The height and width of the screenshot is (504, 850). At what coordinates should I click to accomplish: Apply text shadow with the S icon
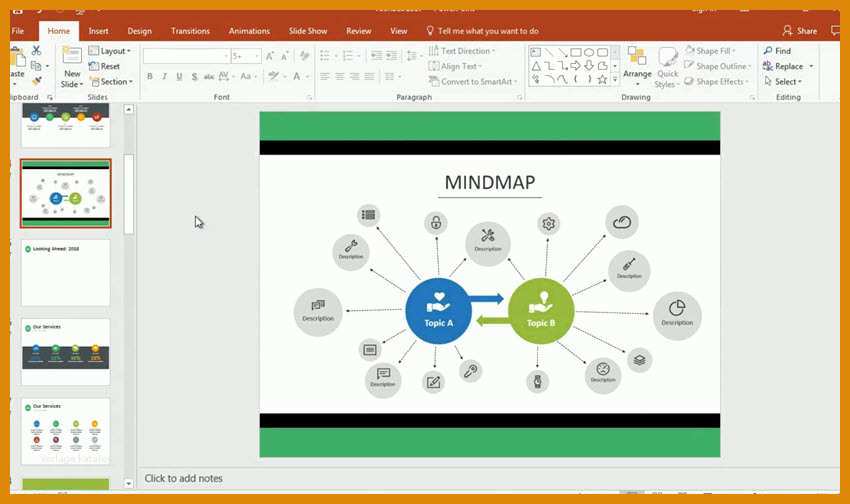click(194, 76)
